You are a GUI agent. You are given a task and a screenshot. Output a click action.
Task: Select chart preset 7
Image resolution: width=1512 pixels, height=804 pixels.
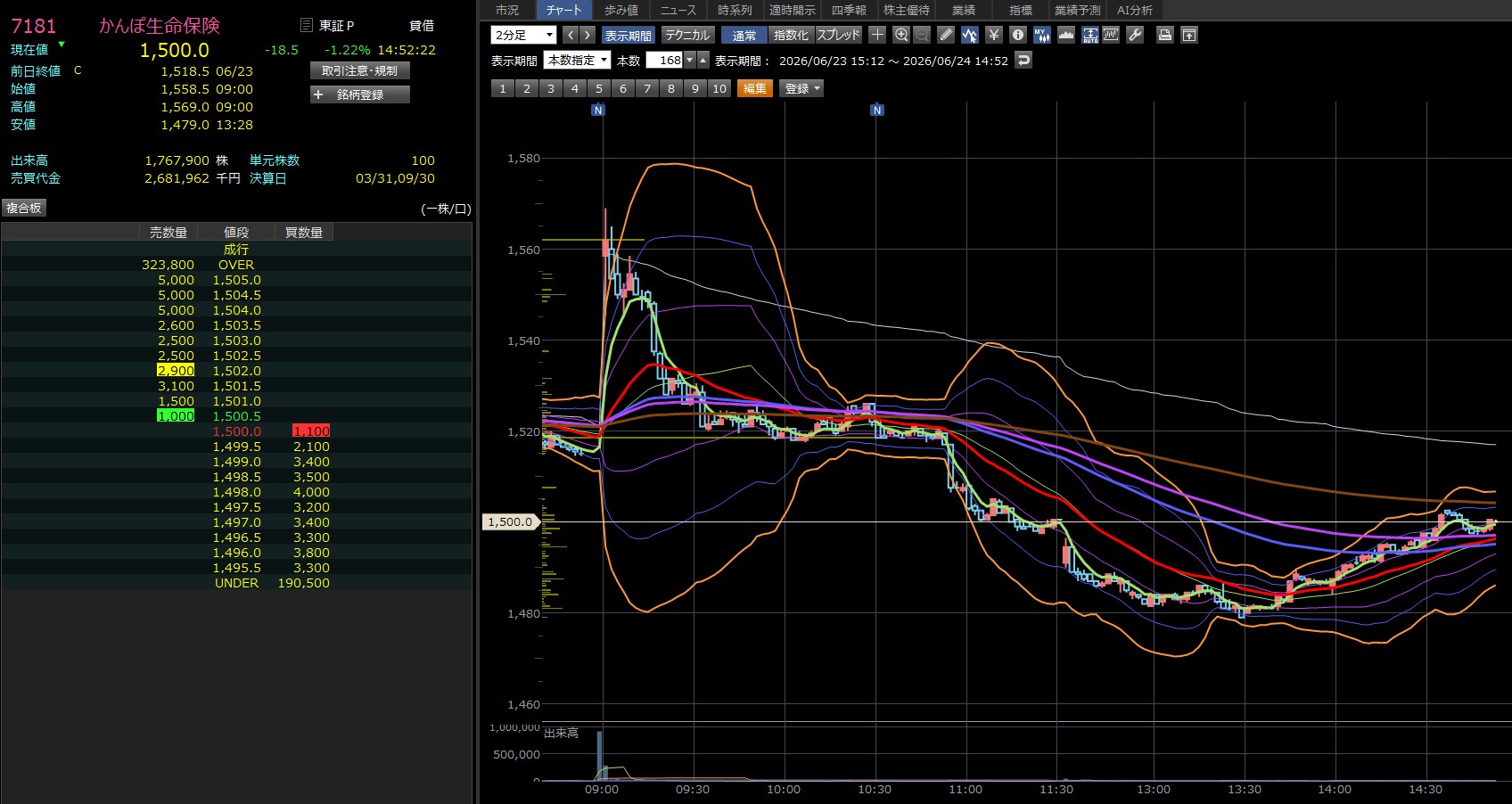point(647,88)
